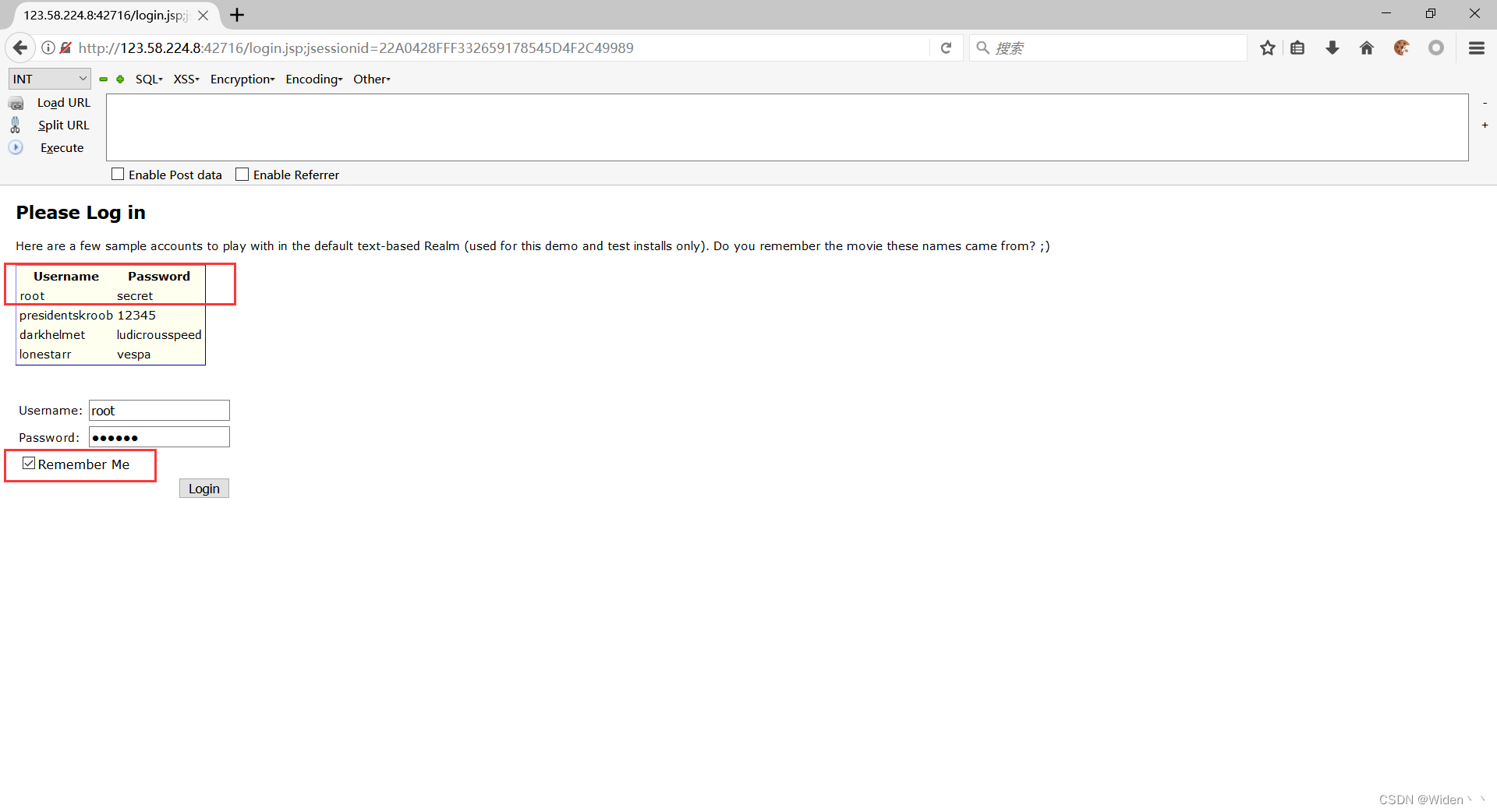Click the 'presidentskroob' table cell
1497x812 pixels.
pos(66,316)
